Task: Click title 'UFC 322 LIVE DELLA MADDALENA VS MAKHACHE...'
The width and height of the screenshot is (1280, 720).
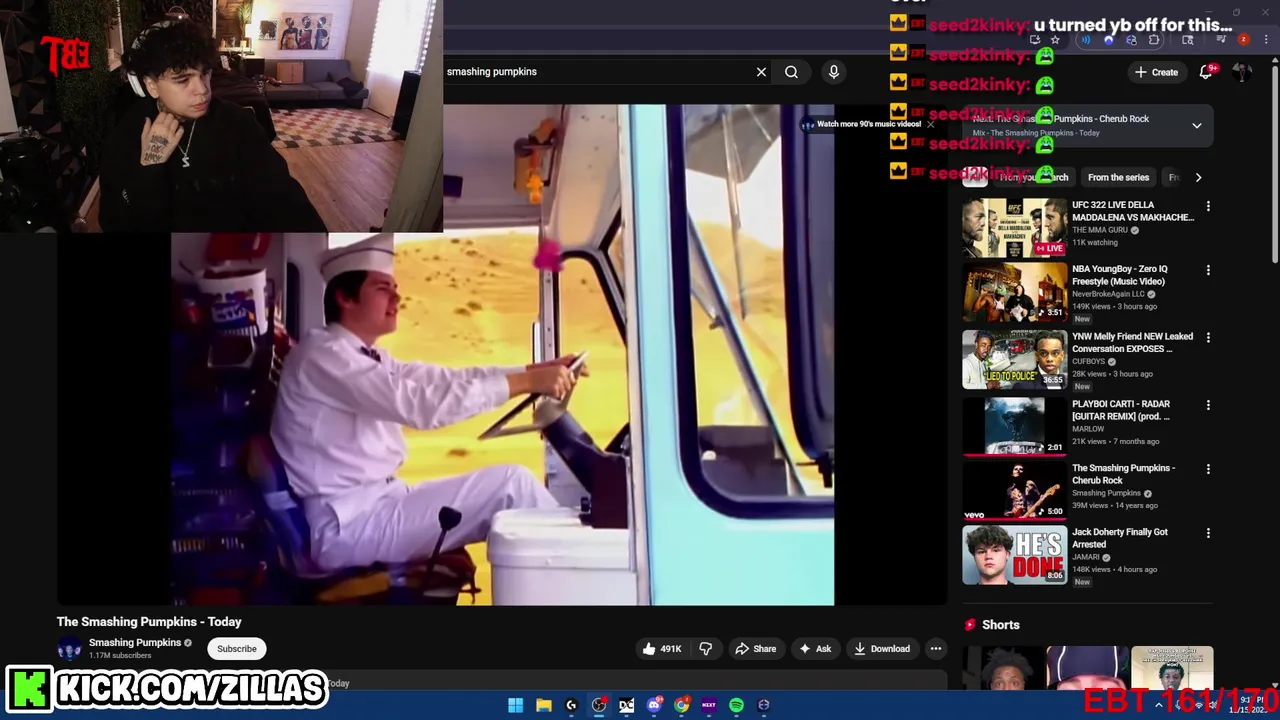Action: point(1133,211)
